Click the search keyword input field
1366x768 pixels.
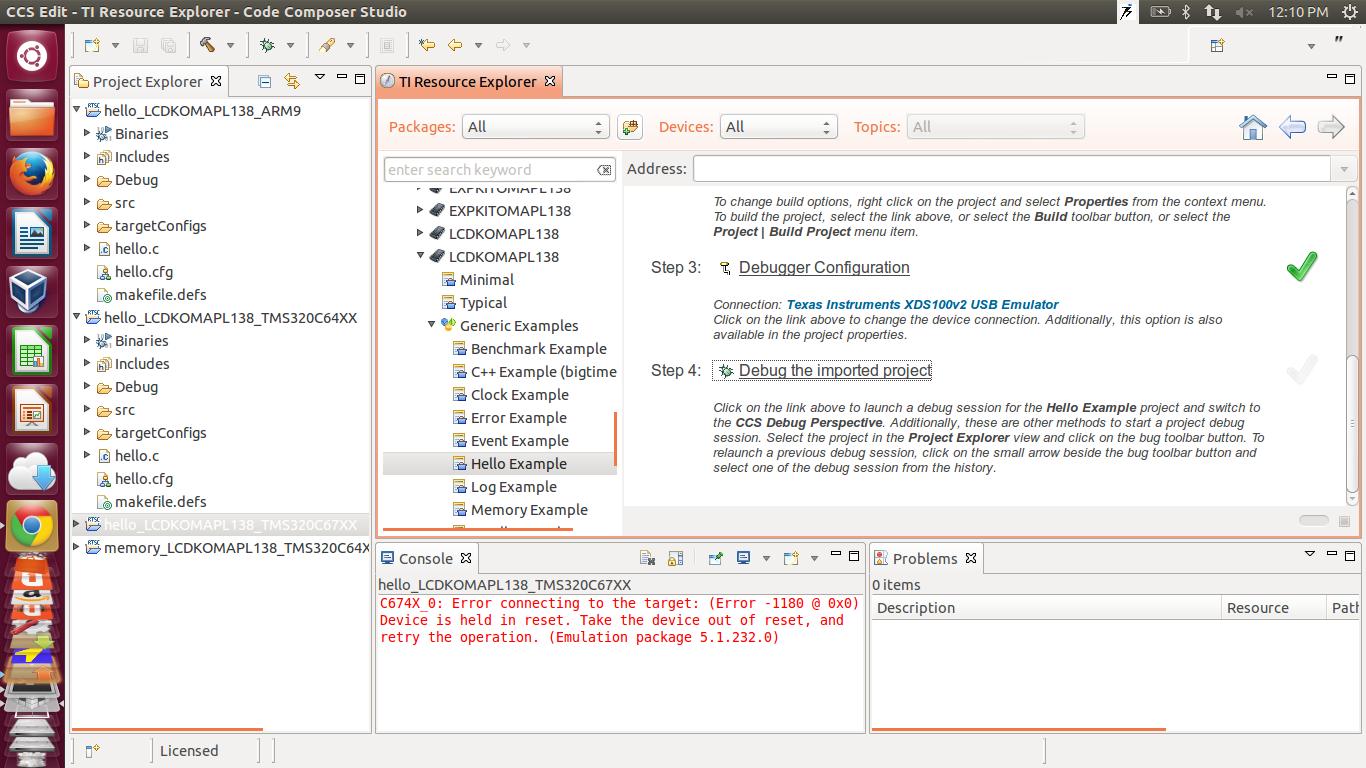click(x=490, y=170)
